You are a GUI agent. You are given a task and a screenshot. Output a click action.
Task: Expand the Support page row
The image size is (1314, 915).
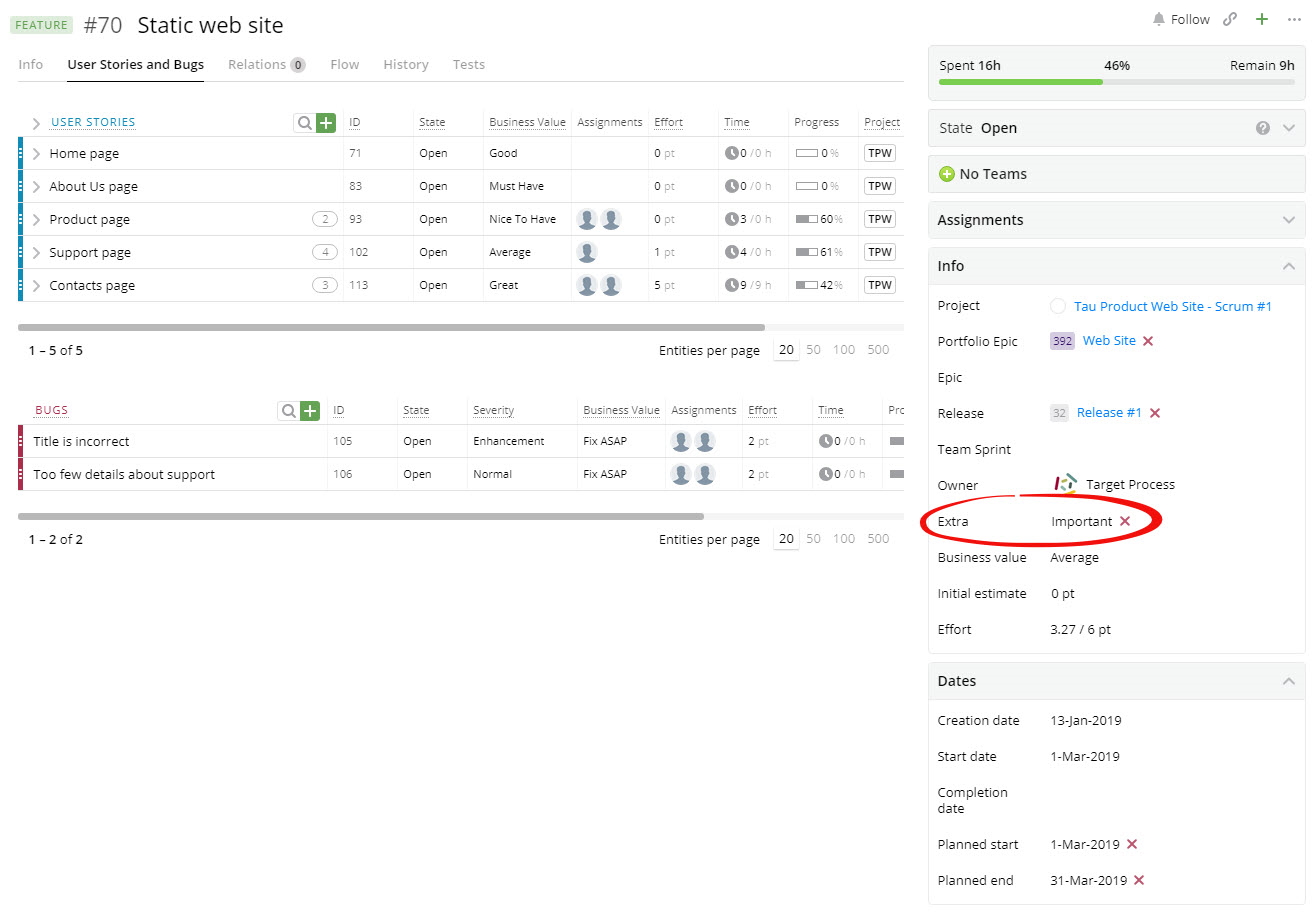pos(36,253)
